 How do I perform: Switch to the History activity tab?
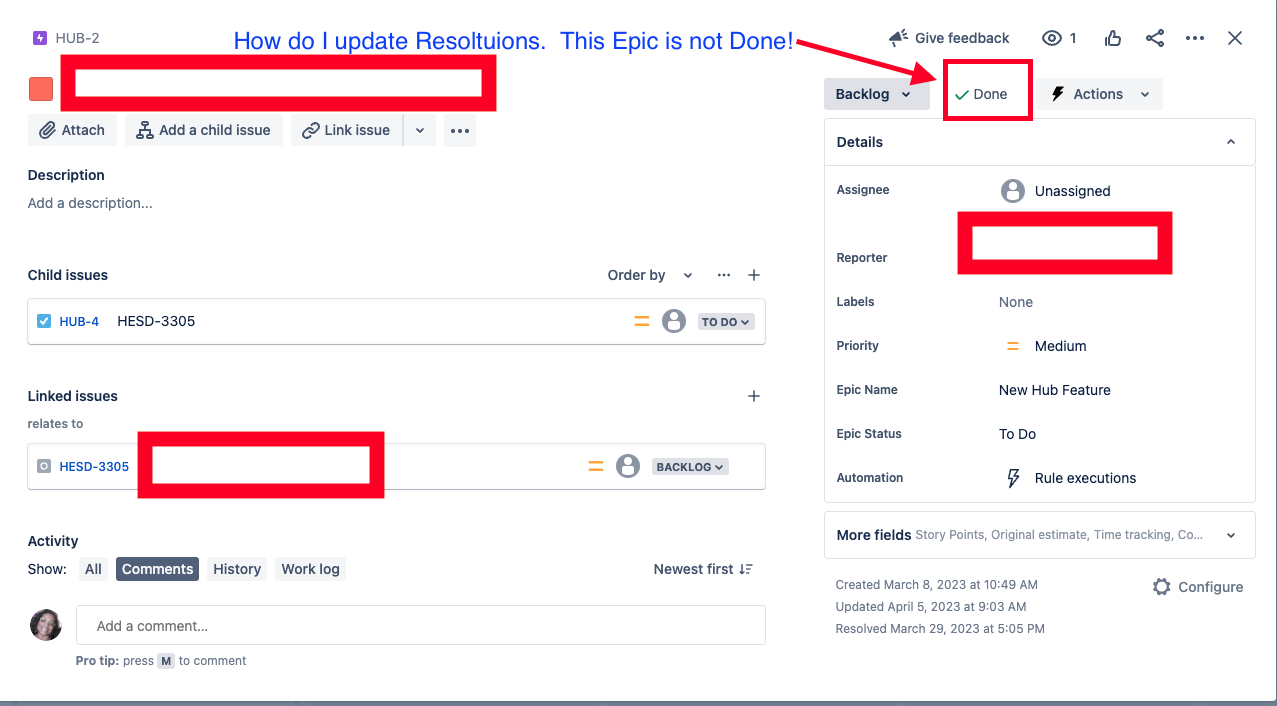pyautogui.click(x=237, y=569)
